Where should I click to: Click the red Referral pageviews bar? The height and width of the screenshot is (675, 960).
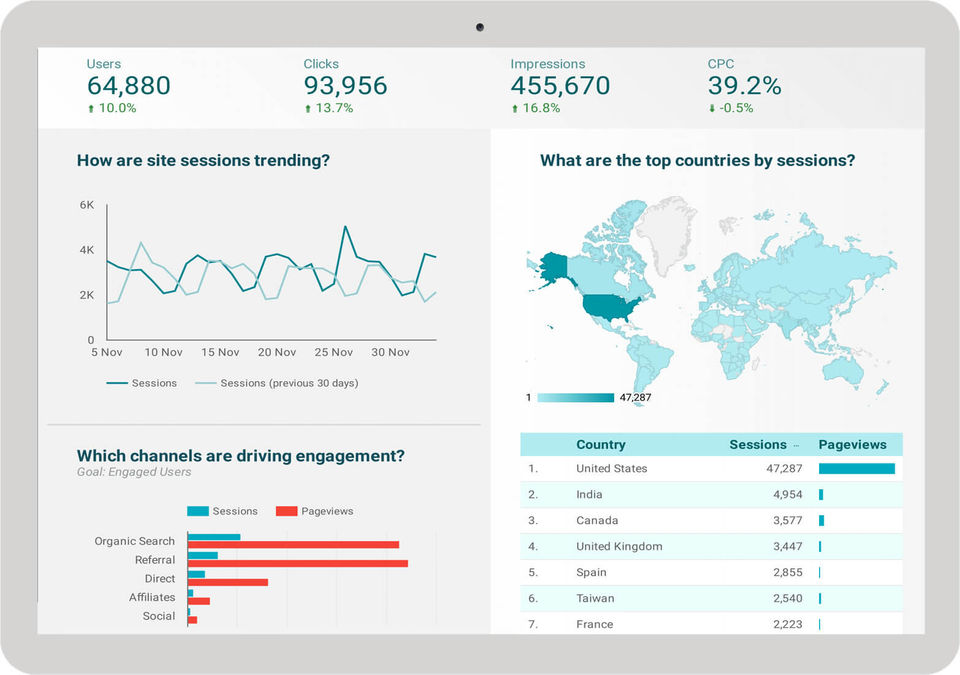click(298, 564)
